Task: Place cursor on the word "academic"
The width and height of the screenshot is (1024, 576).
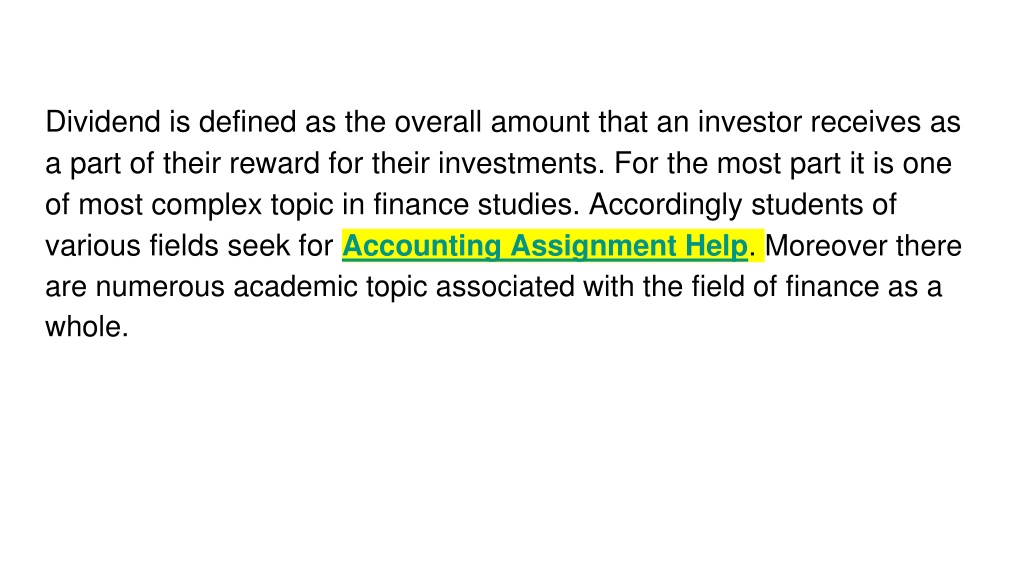Action: (295, 287)
